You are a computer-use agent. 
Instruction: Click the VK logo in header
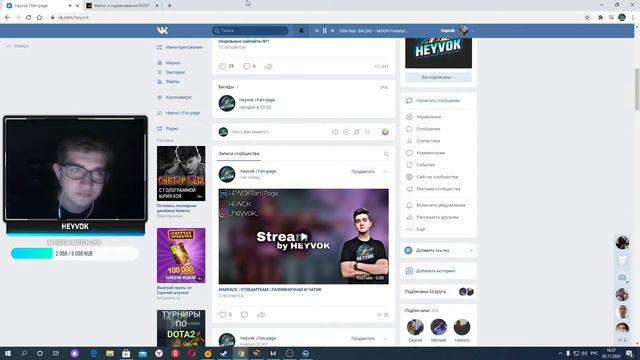point(162,30)
